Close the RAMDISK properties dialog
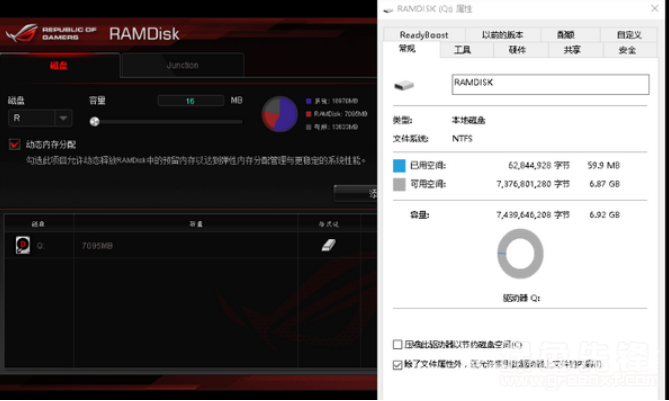This screenshot has height=401, width=669. click(x=654, y=9)
